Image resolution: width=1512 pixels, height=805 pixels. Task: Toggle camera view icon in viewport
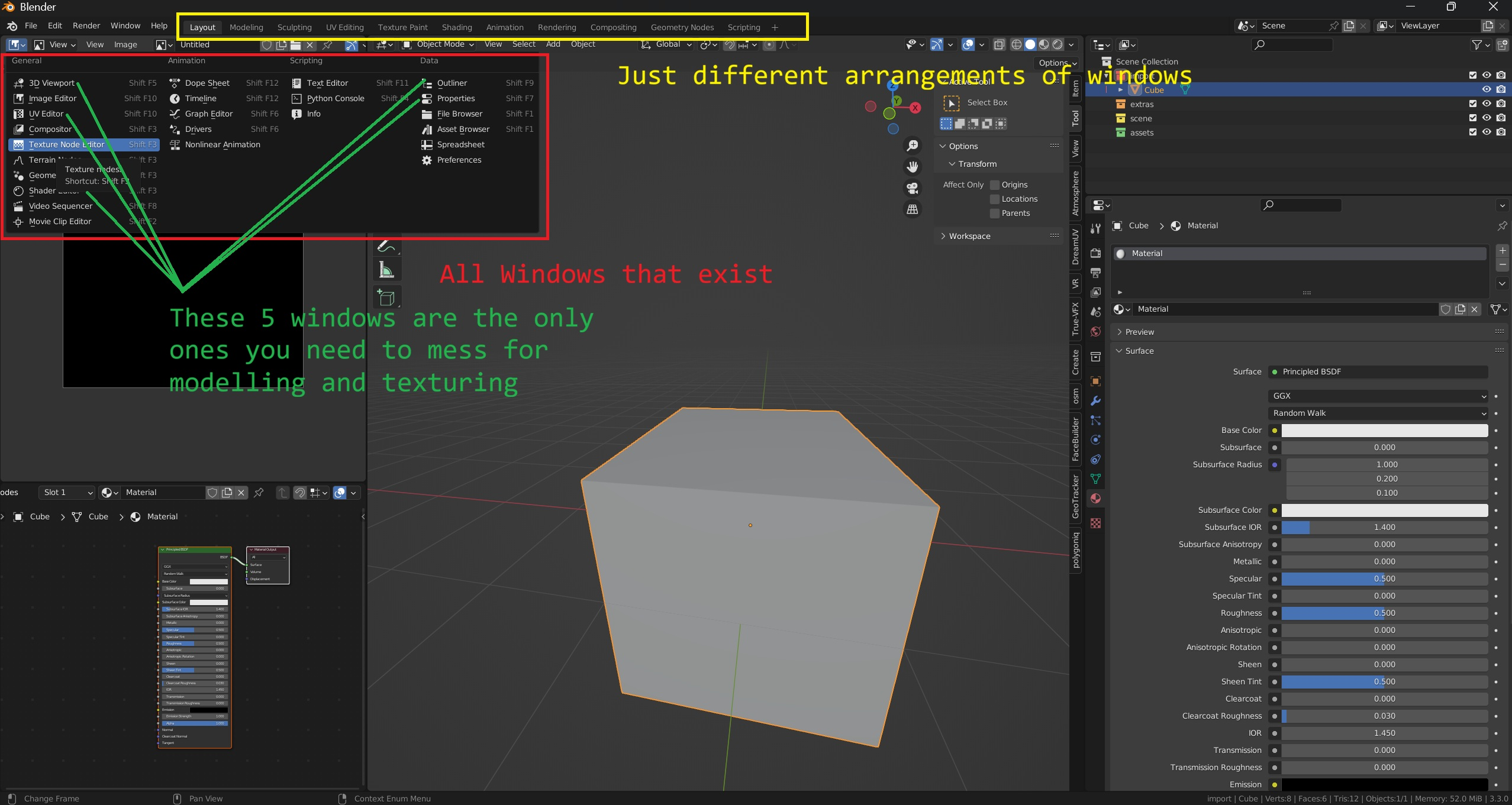pyautogui.click(x=913, y=188)
